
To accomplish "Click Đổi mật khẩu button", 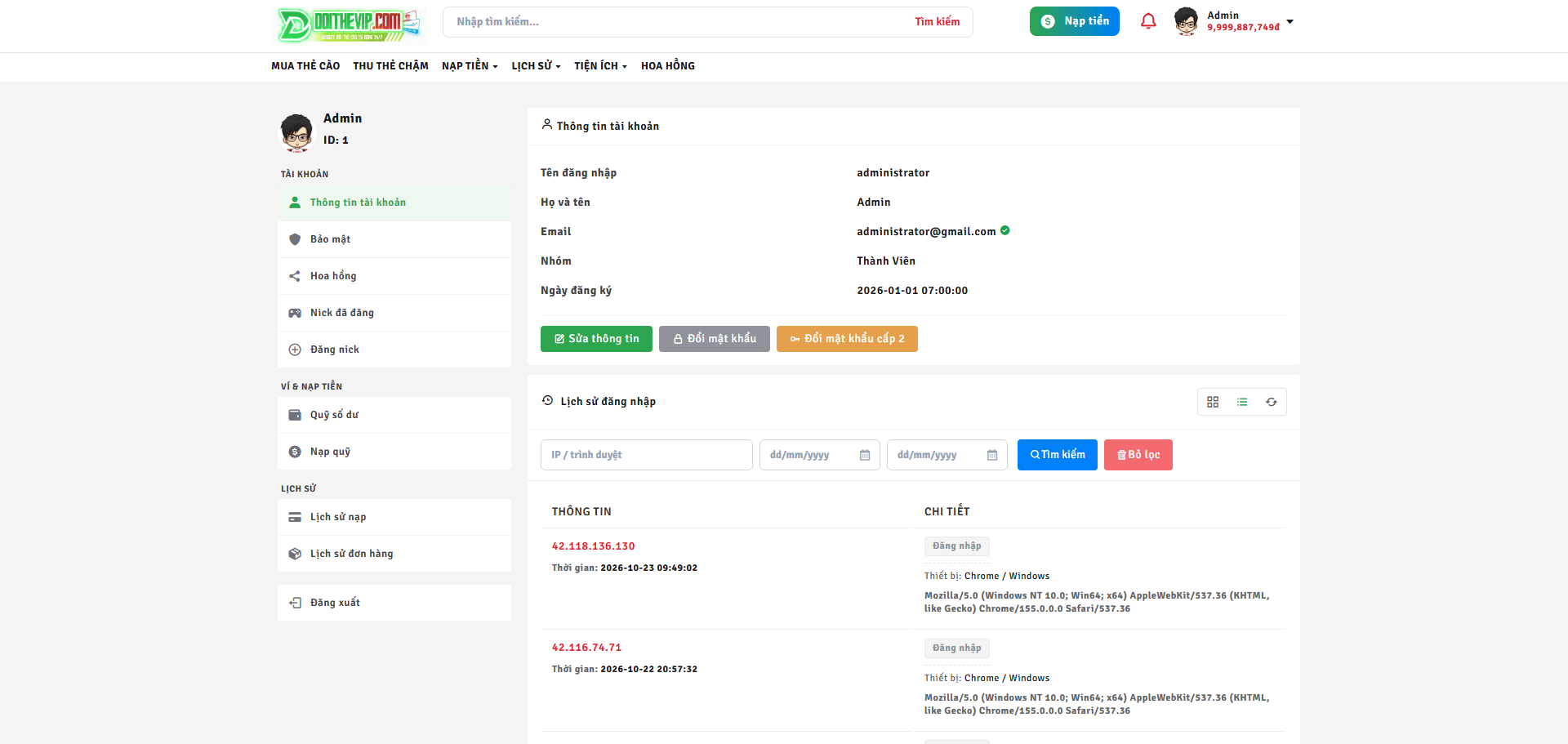I will (715, 339).
